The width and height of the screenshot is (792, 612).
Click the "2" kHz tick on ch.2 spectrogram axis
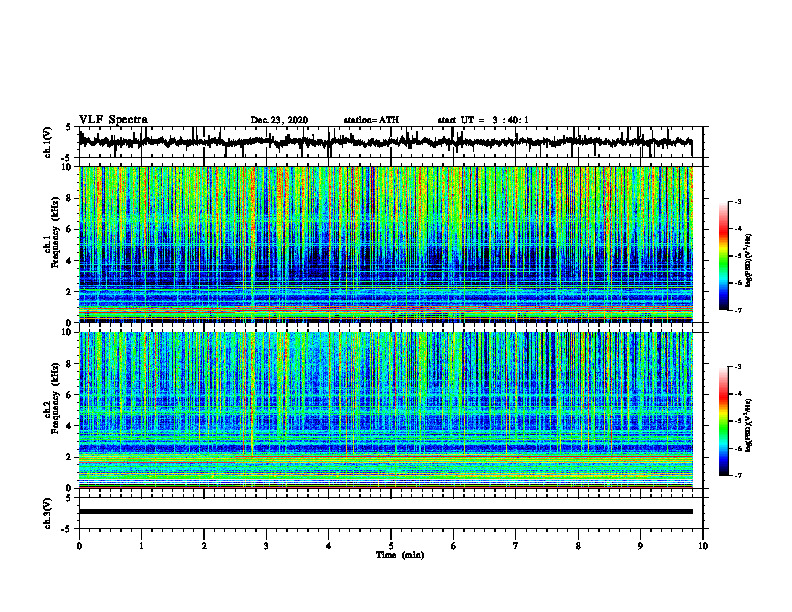(70, 457)
